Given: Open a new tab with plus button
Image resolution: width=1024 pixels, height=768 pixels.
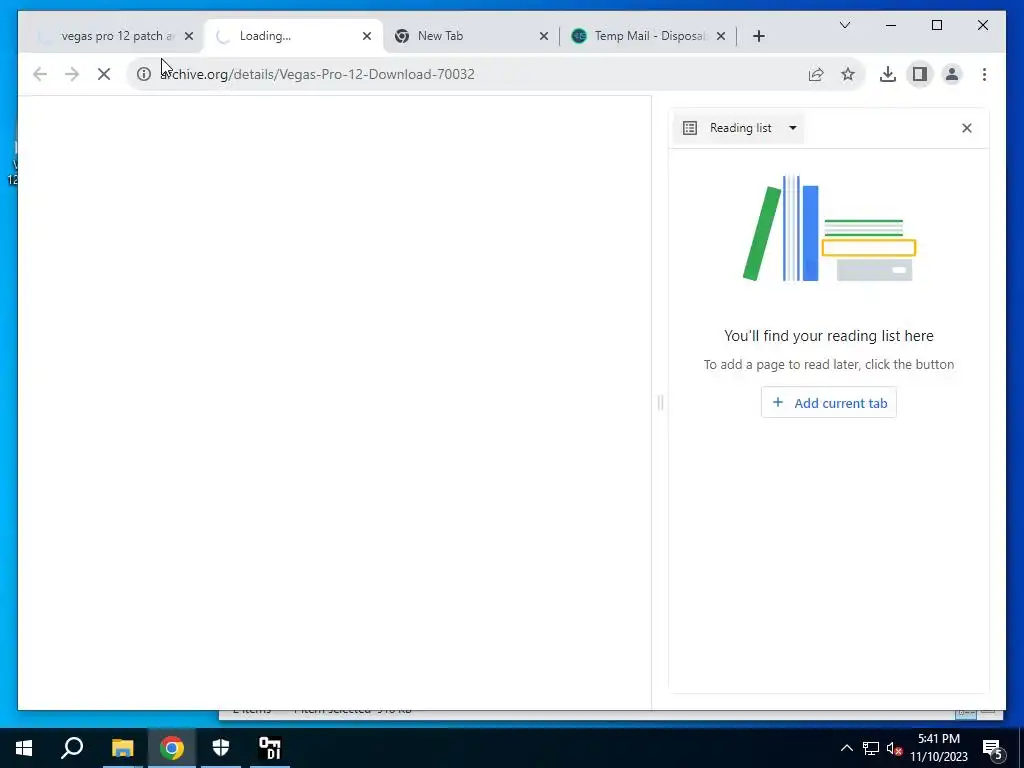Looking at the screenshot, I should [759, 36].
